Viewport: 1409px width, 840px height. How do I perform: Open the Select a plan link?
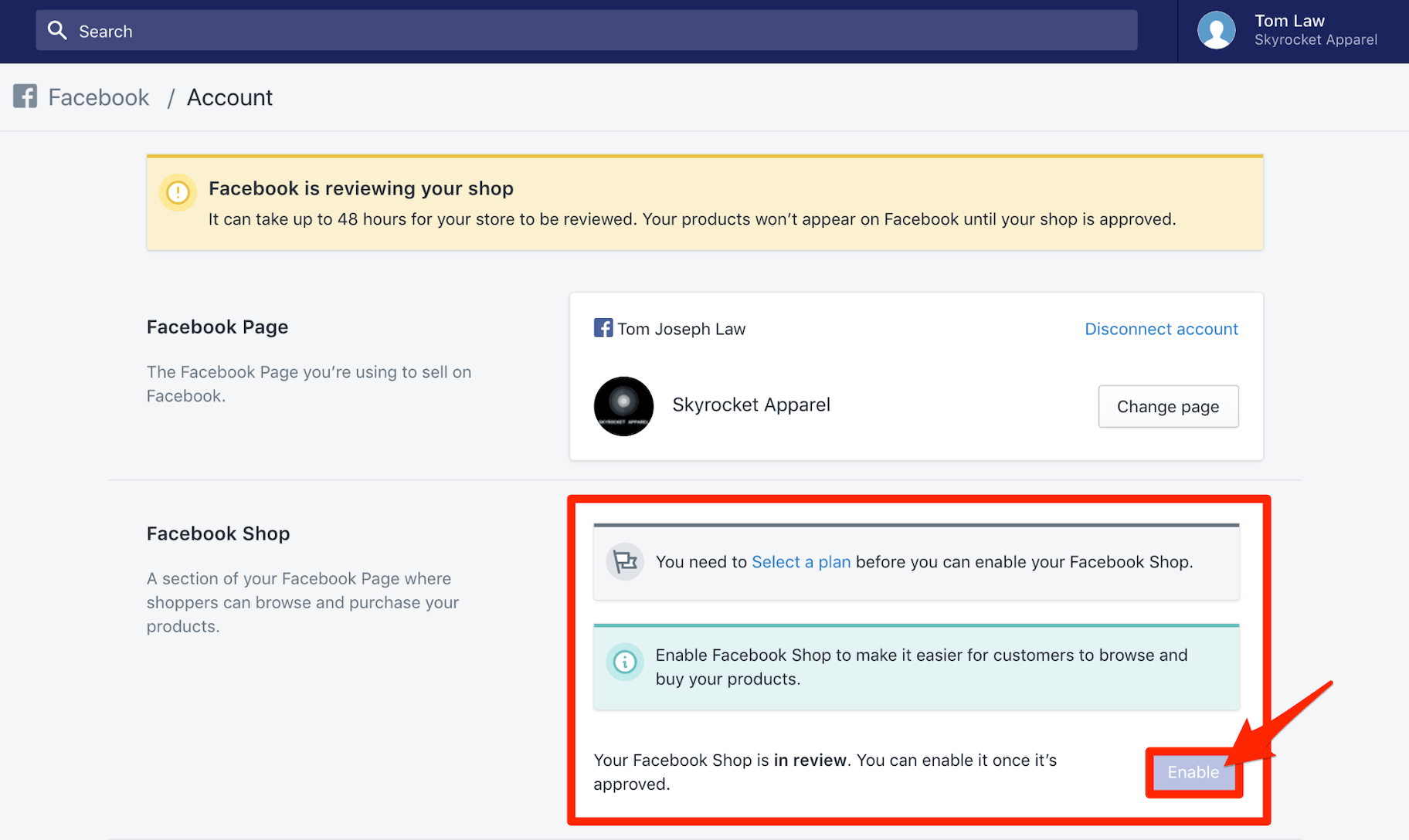(800, 562)
